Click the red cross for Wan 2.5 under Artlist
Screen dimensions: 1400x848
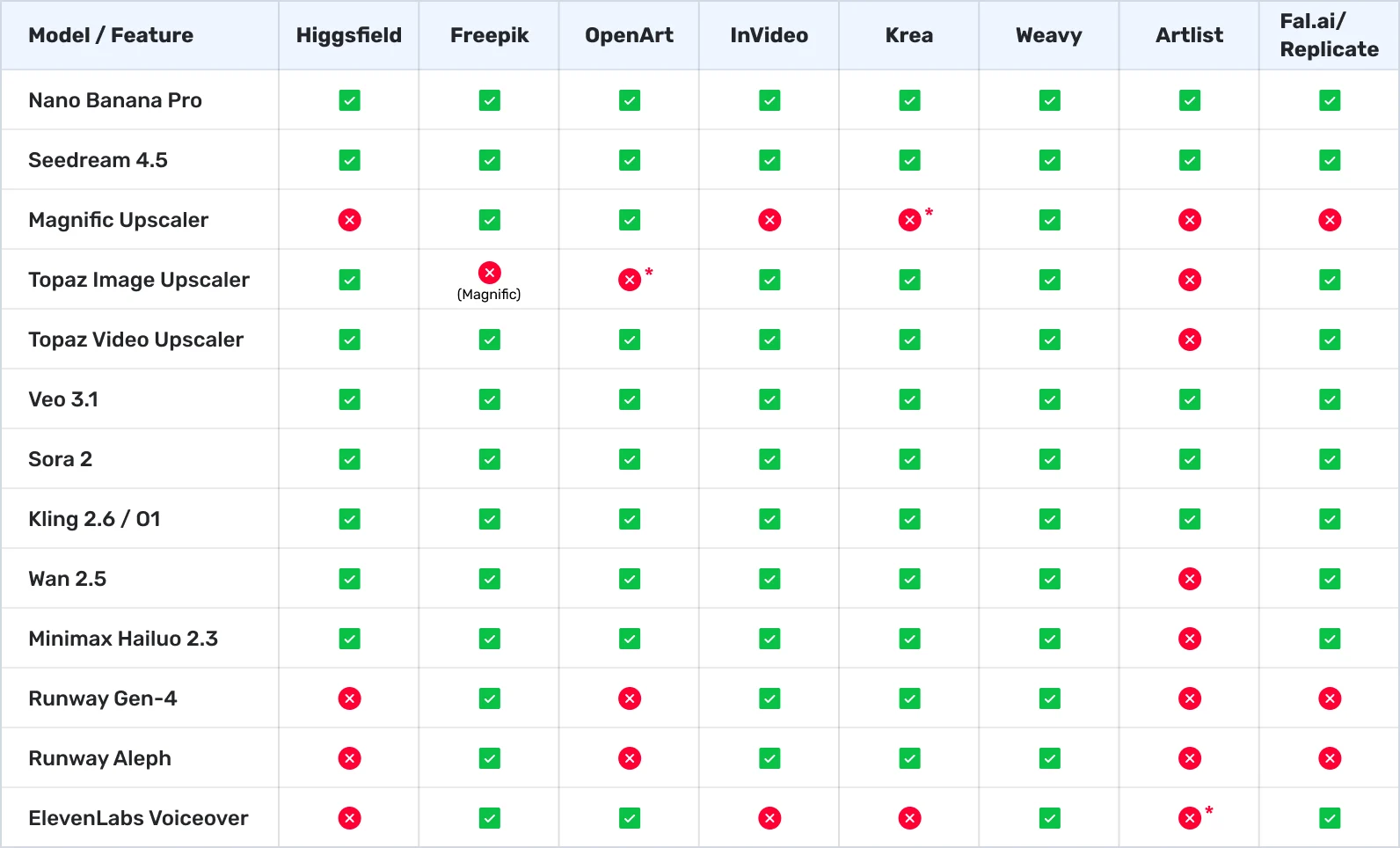pos(1190,579)
